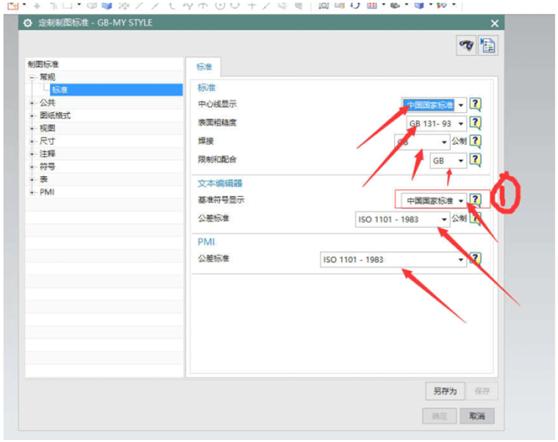Open help for 表面粗糙度 setting
The width and height of the screenshot is (558, 442).
pyautogui.click(x=475, y=123)
